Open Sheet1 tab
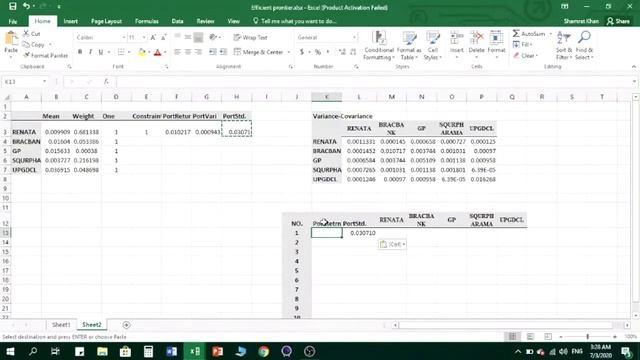The height and width of the screenshot is (360, 640). pos(61,325)
